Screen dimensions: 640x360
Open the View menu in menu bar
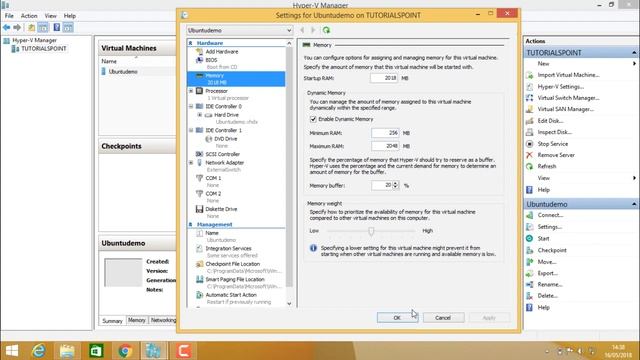[x=51, y=16]
